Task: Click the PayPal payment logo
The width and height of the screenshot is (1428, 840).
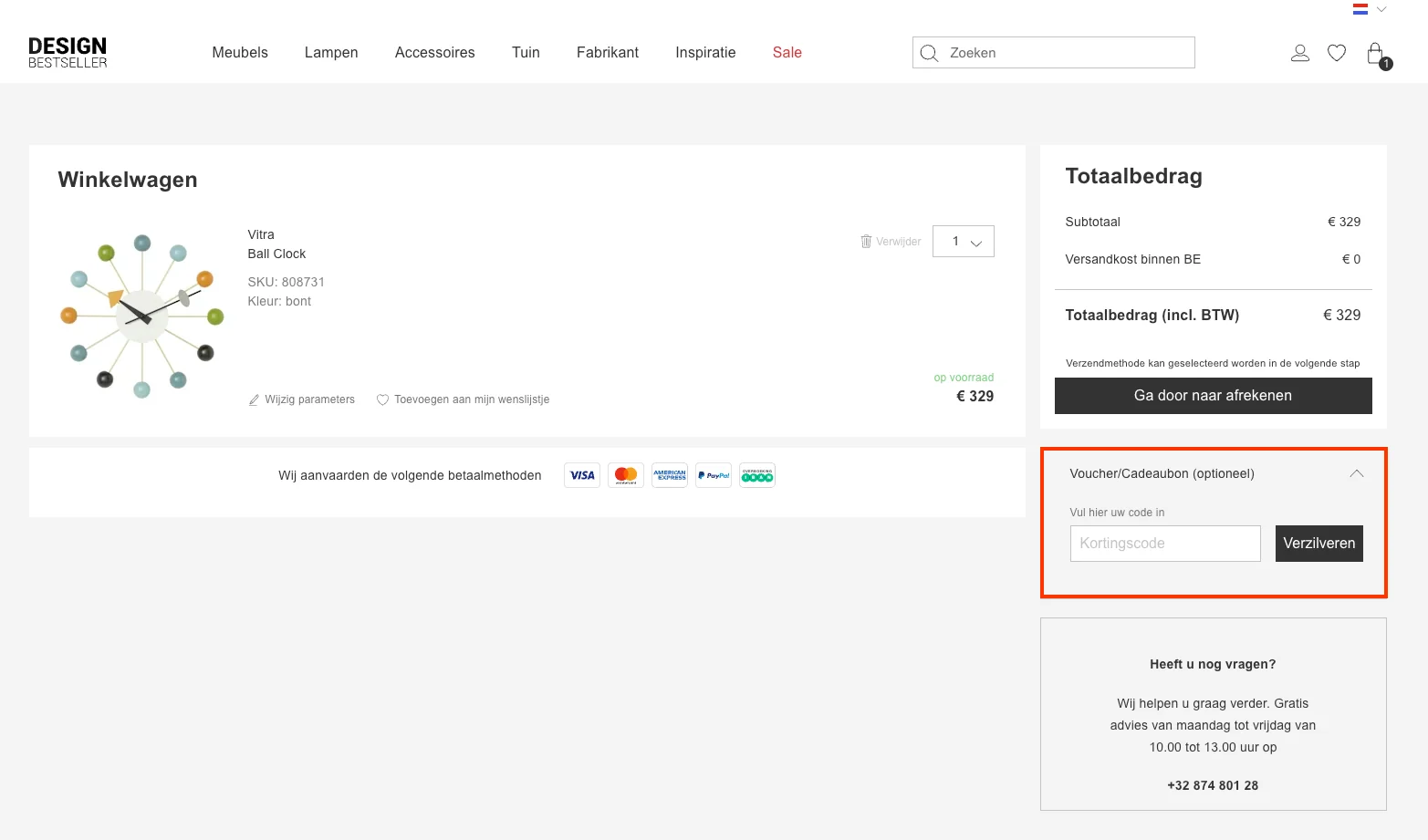Action: click(714, 475)
